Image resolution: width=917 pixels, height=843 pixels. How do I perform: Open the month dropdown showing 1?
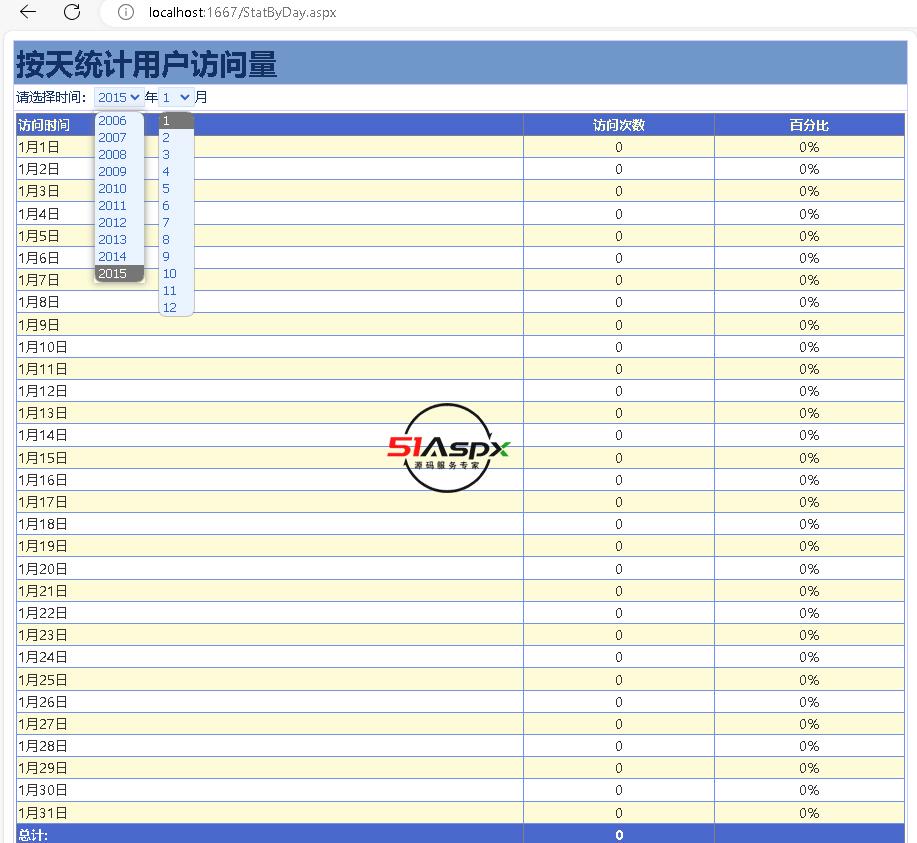tap(176, 97)
